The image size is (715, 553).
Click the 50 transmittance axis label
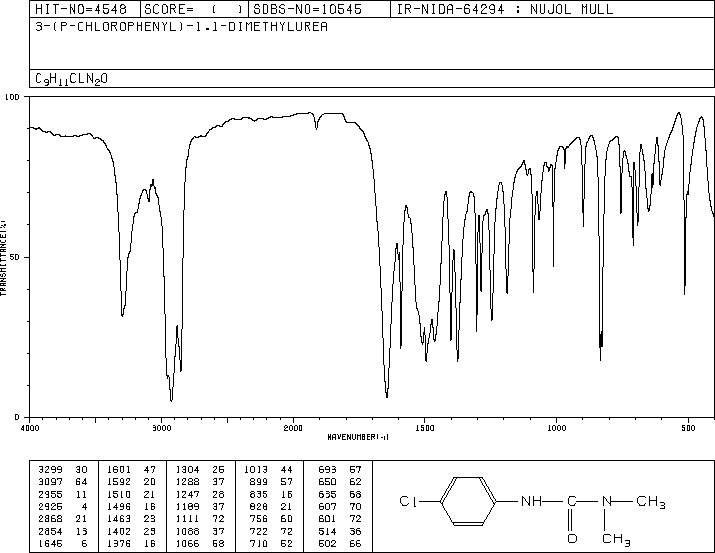[x=15, y=257]
